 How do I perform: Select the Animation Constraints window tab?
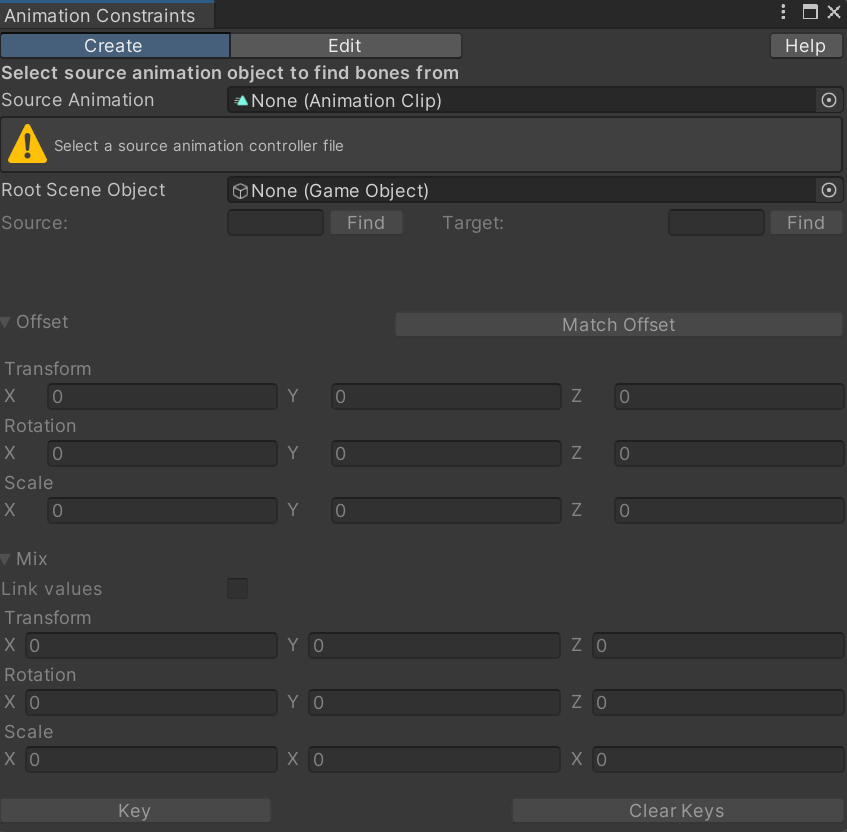(x=107, y=15)
